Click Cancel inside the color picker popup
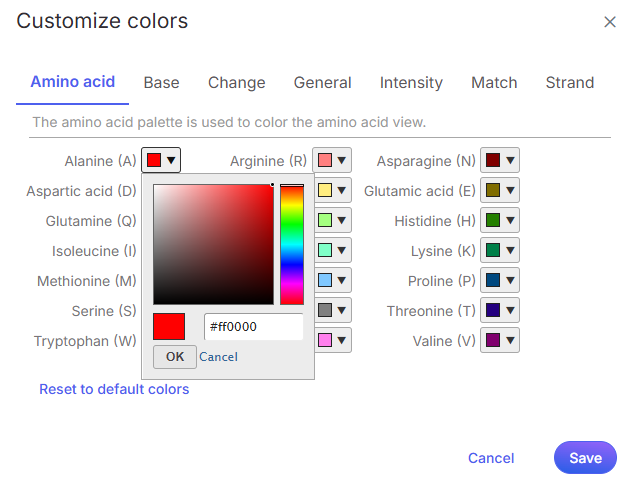 click(x=218, y=357)
